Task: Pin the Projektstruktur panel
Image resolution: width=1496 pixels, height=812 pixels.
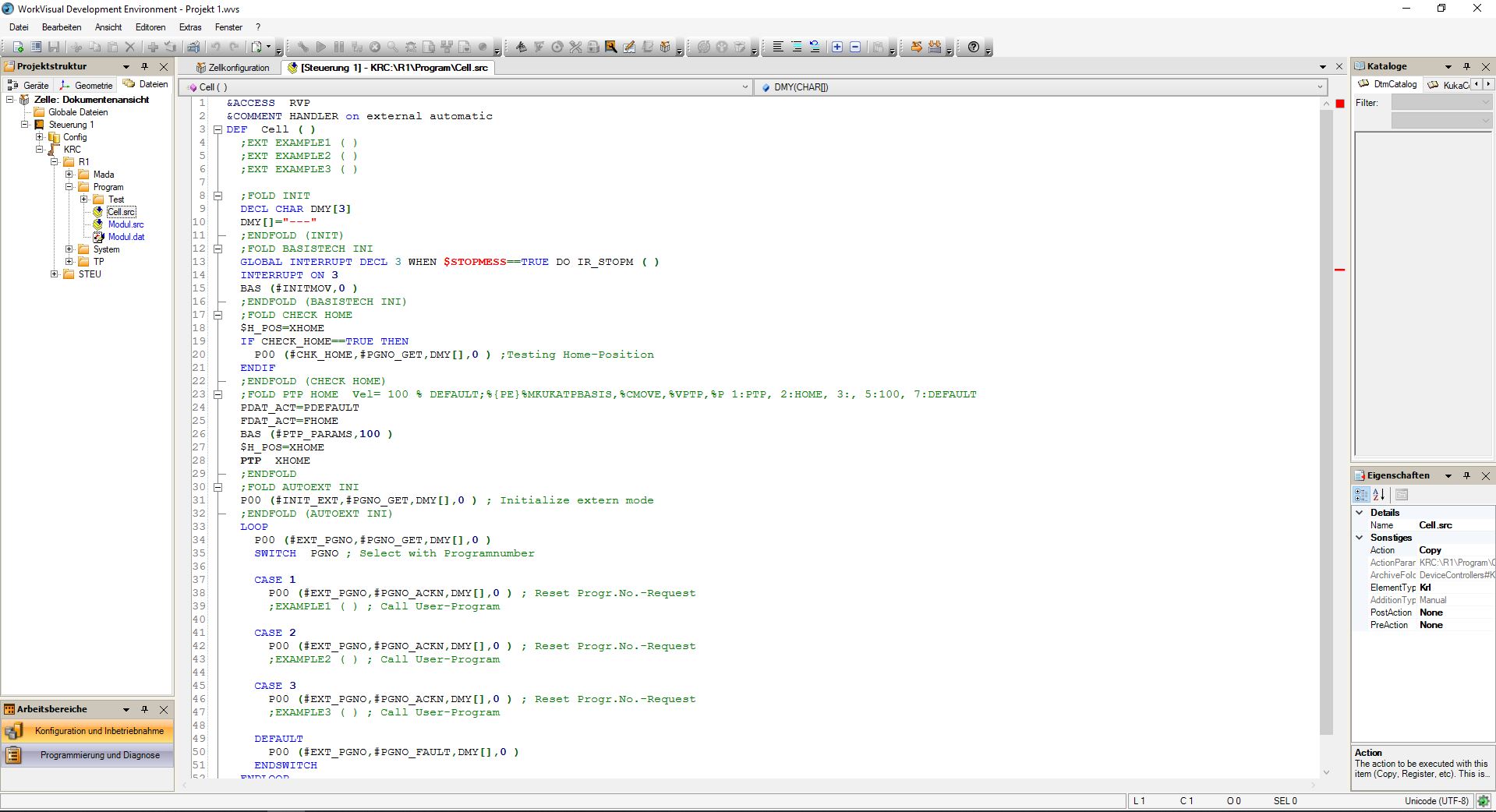Action: (x=144, y=67)
